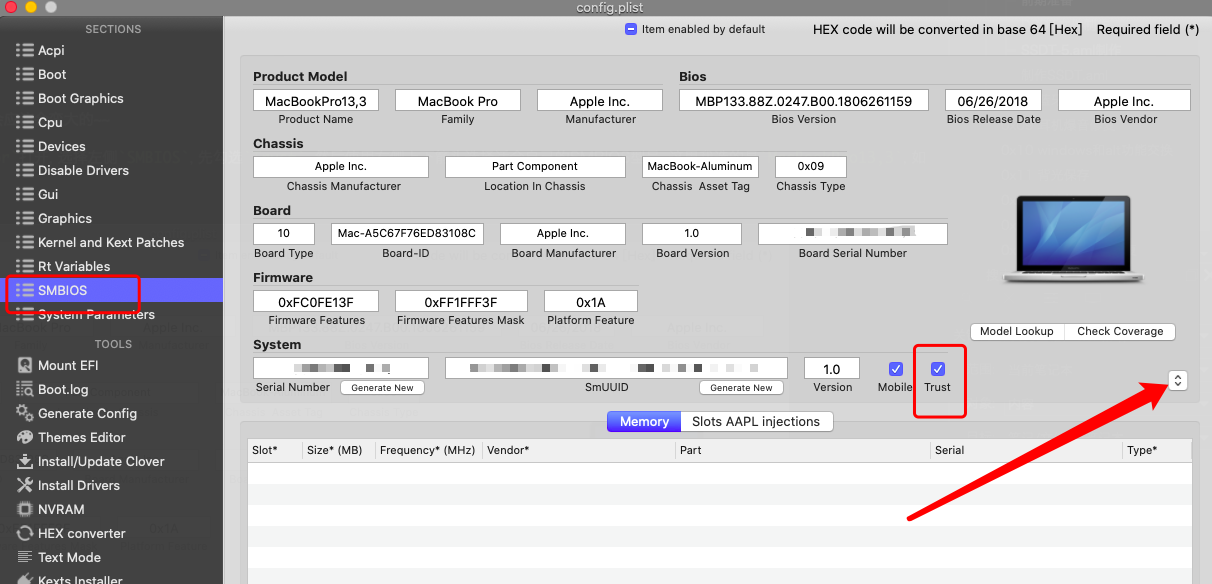Click the Bios Version field
The width and height of the screenshot is (1212, 584).
point(804,100)
